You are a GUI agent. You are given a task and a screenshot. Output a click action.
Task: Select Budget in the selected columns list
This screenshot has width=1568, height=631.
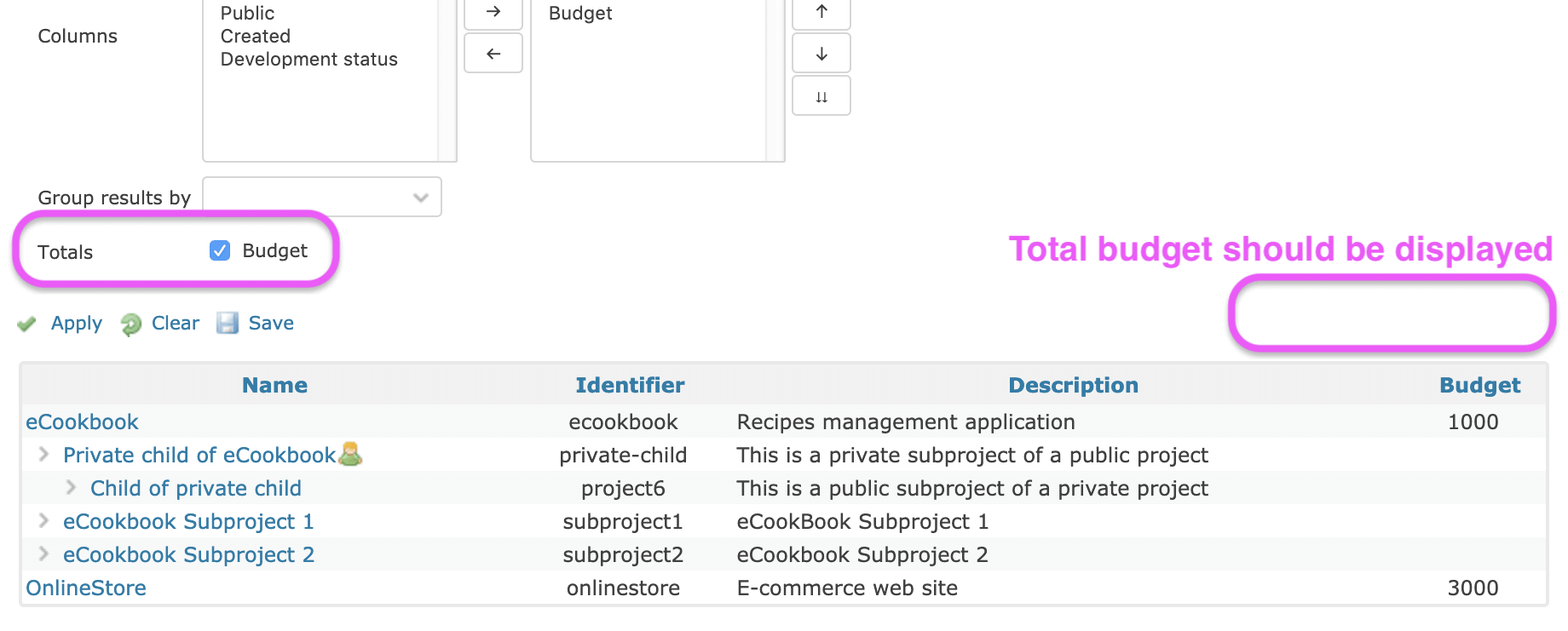[580, 14]
